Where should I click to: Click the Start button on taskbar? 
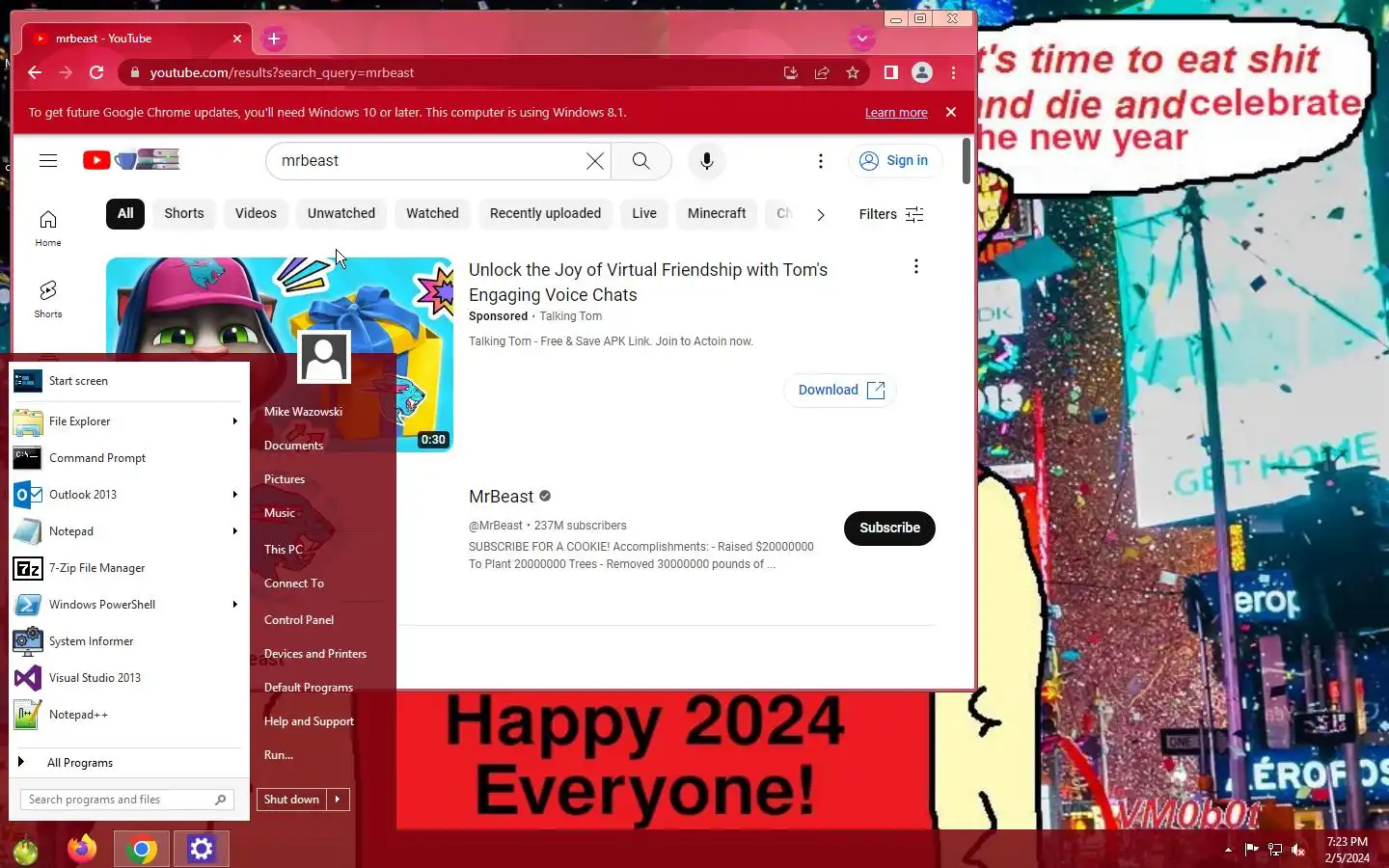(x=26, y=850)
